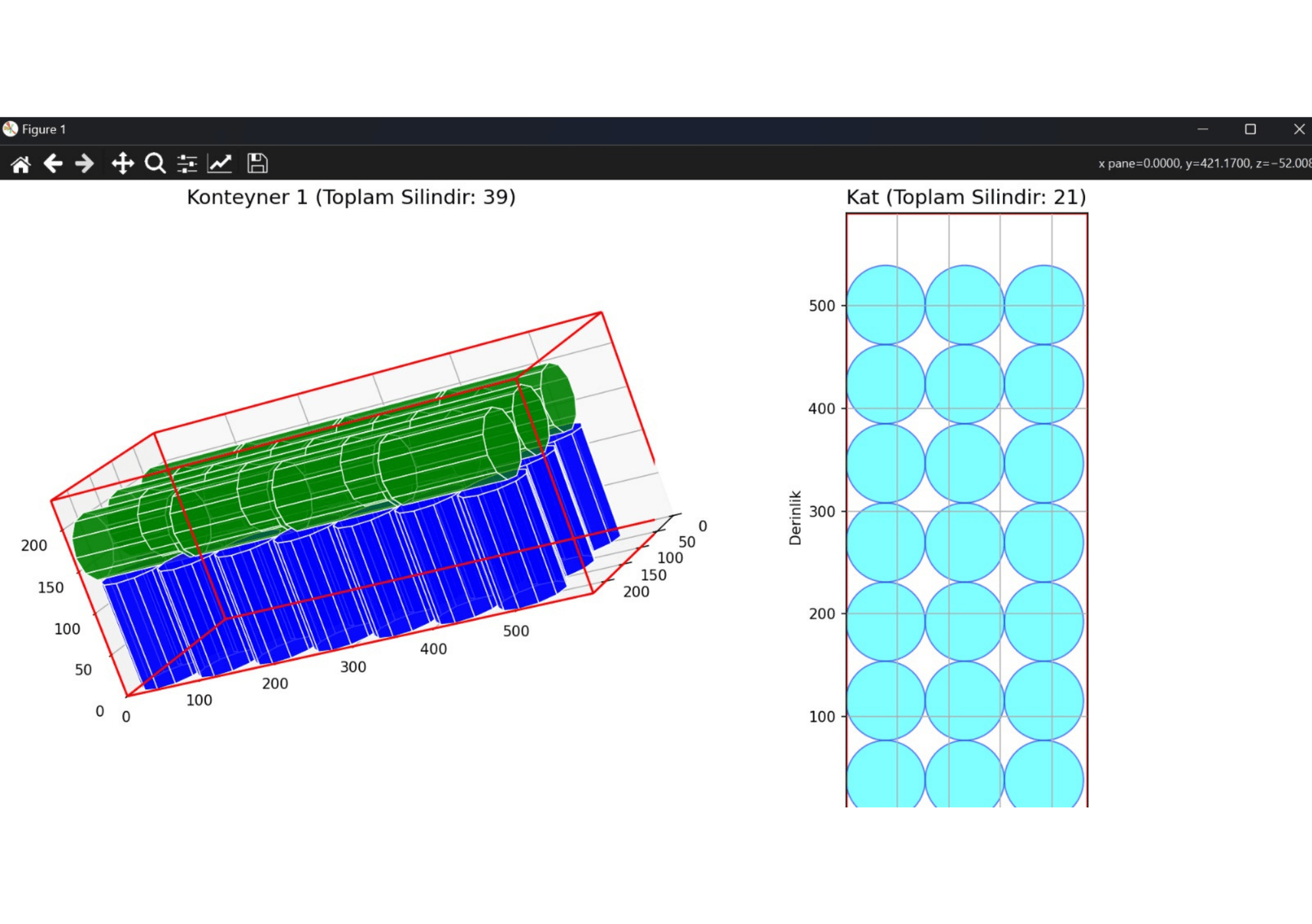This screenshot has width=1312, height=924.
Task: Go forward to the next view
Action: coord(85,163)
